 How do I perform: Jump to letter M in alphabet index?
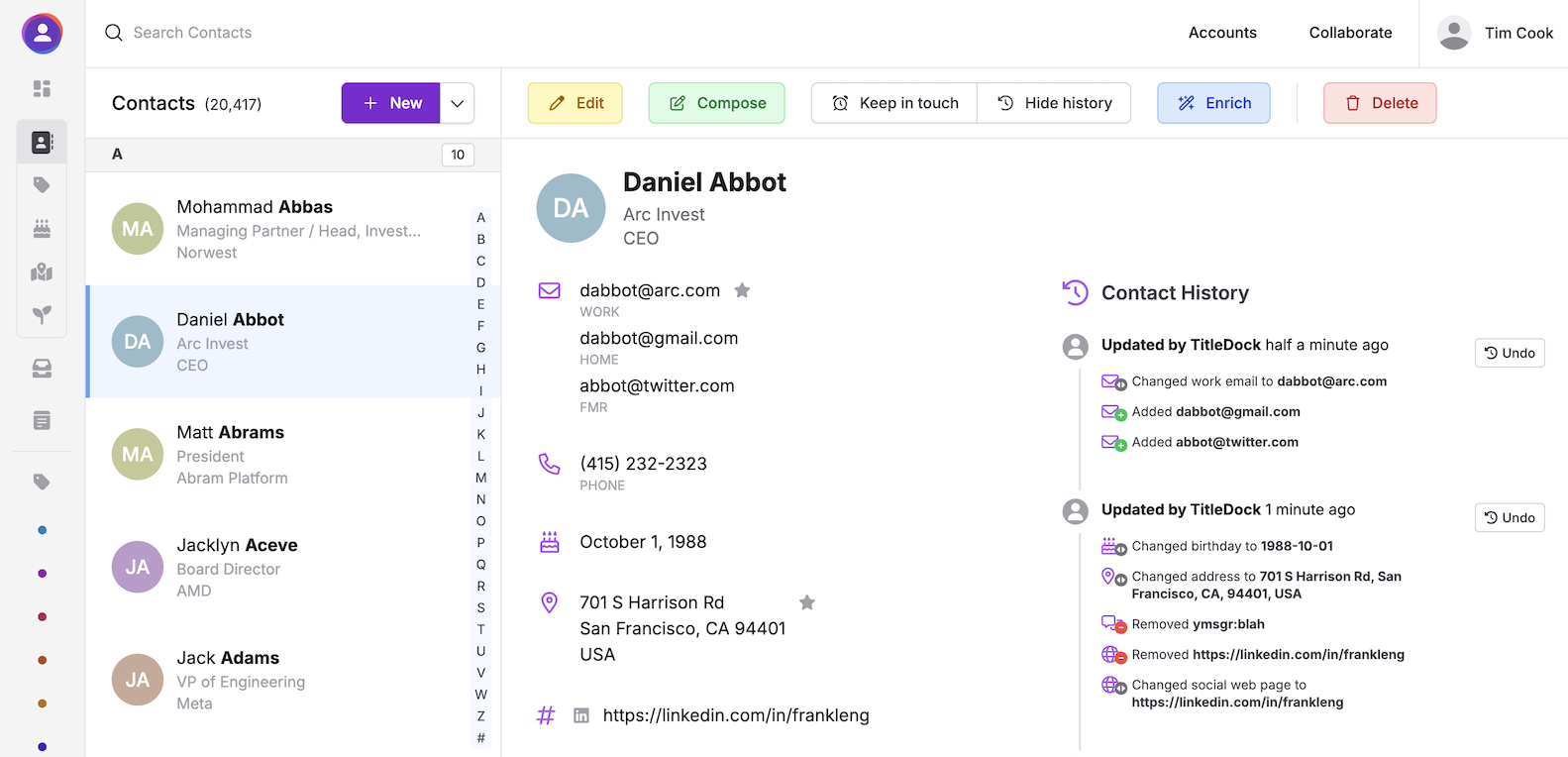tap(481, 478)
